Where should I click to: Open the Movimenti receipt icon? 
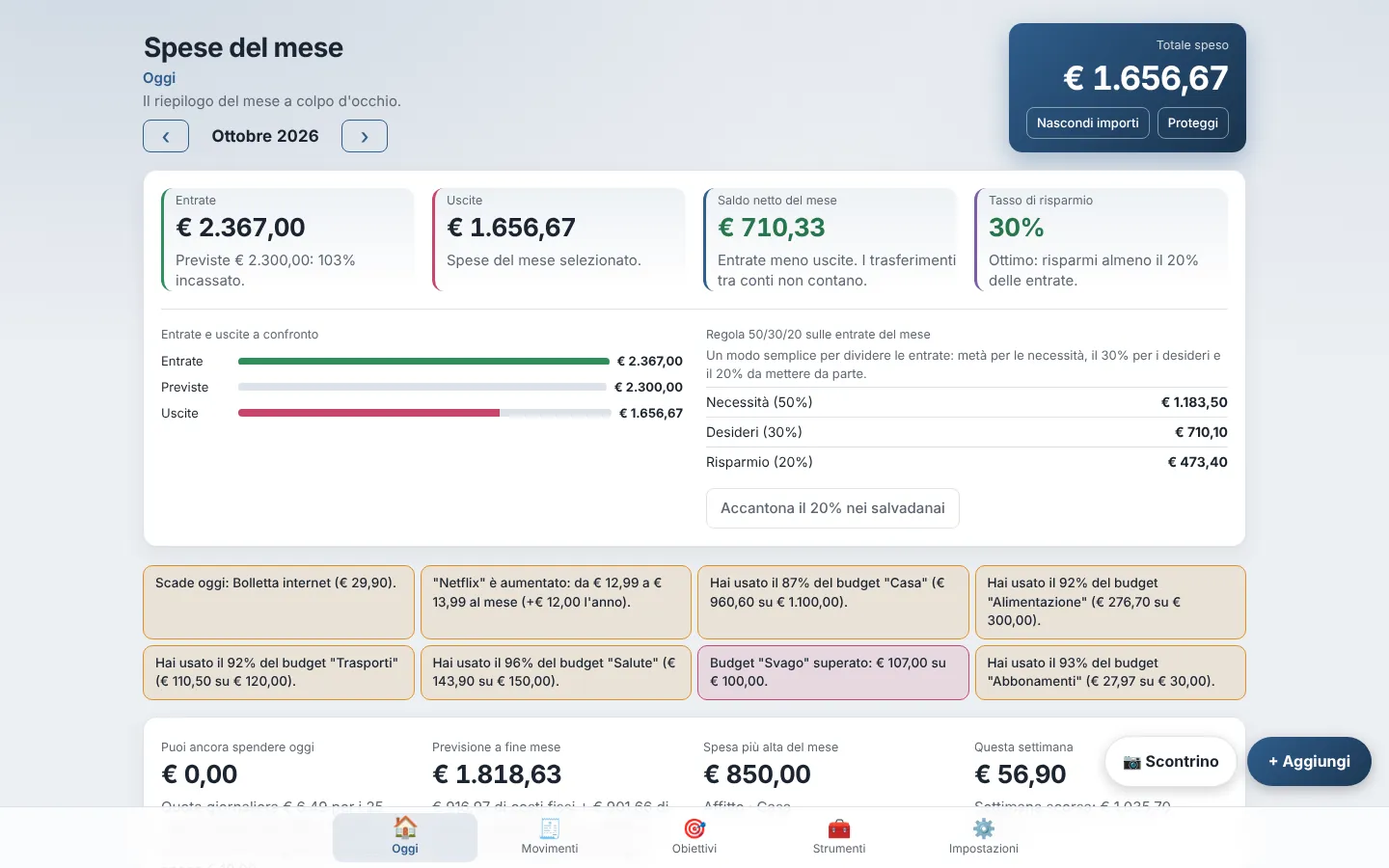(550, 827)
